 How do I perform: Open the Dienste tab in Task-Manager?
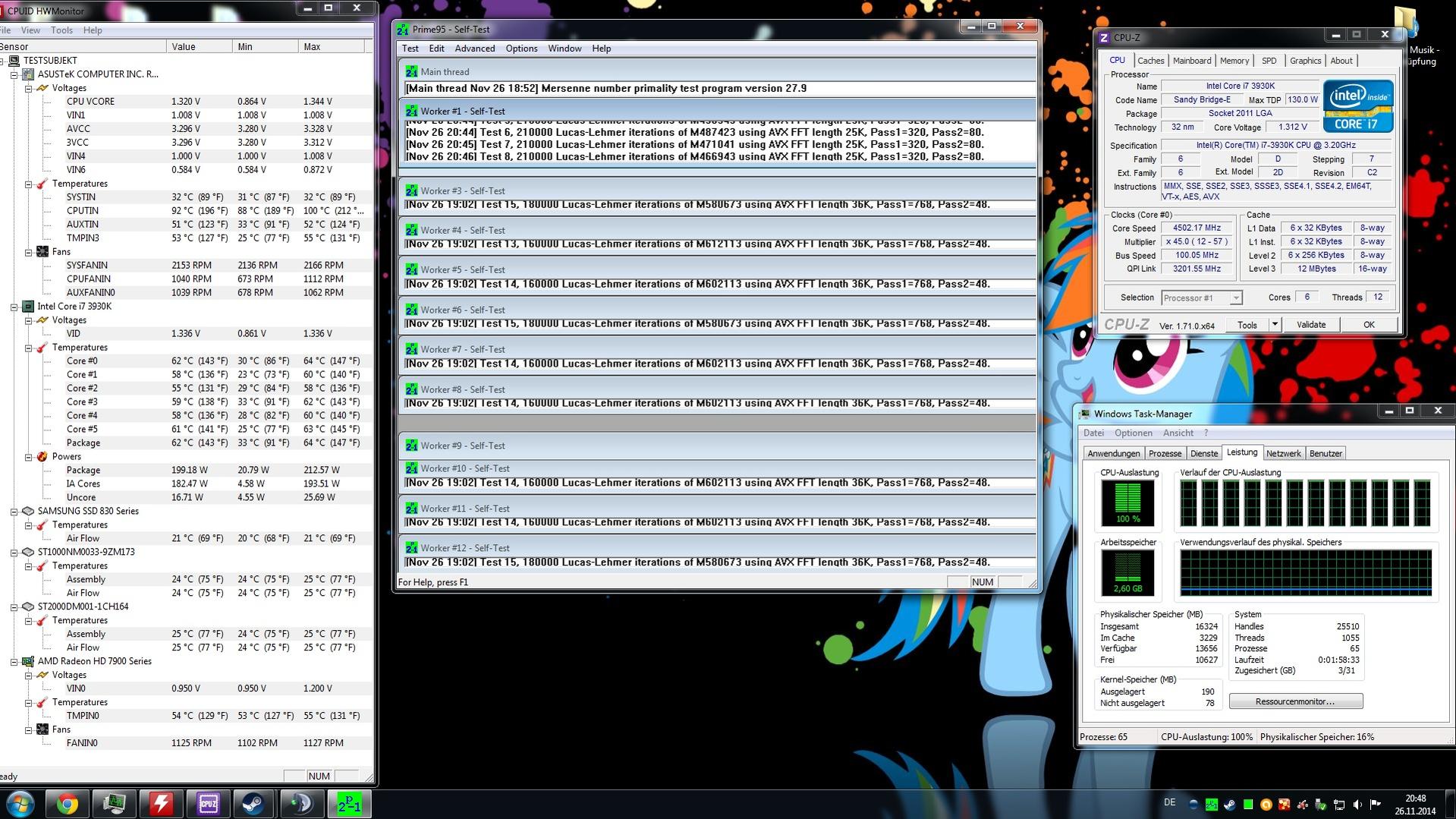click(x=1204, y=453)
